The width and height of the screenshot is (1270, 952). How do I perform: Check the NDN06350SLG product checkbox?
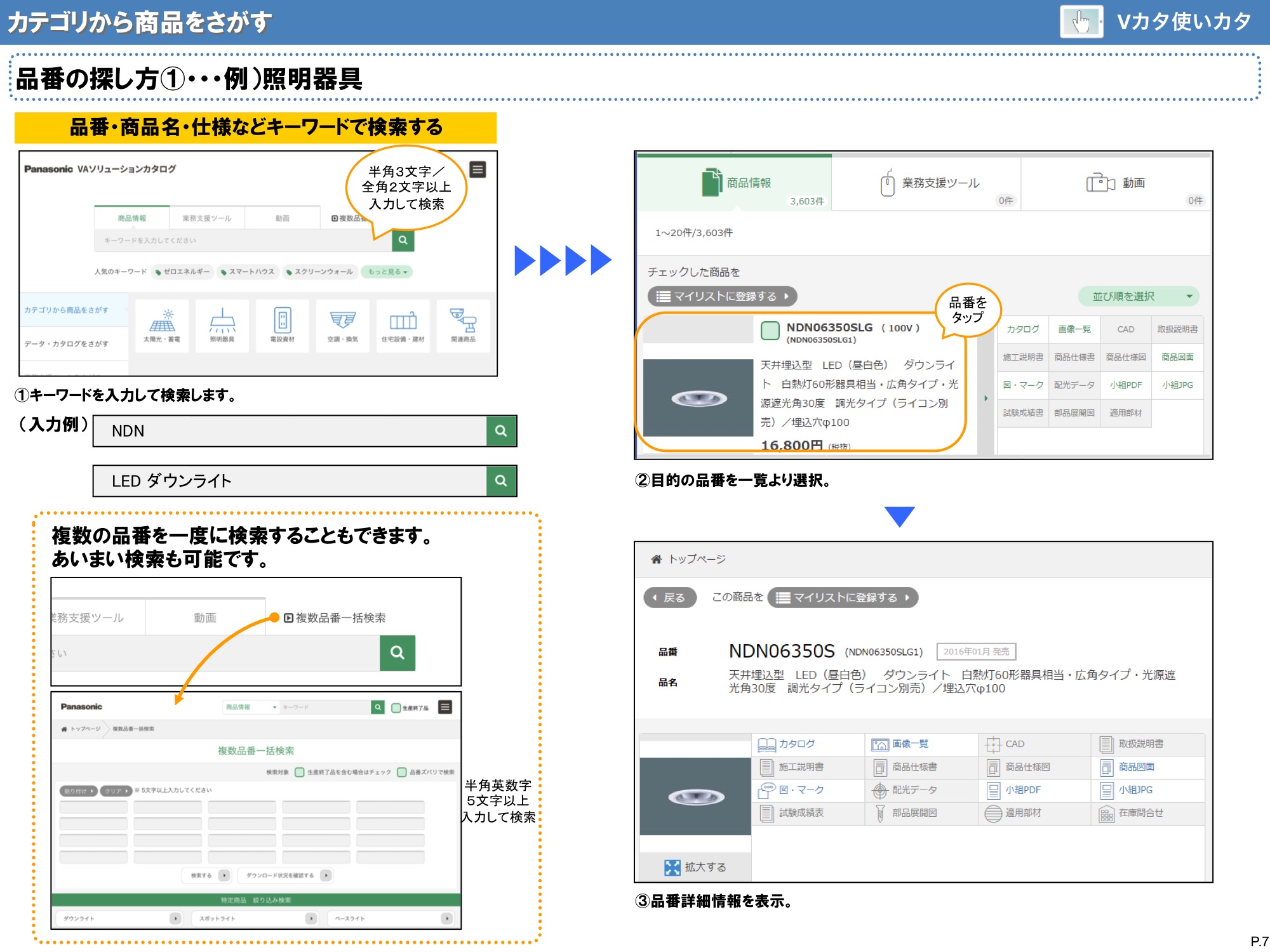(x=770, y=329)
